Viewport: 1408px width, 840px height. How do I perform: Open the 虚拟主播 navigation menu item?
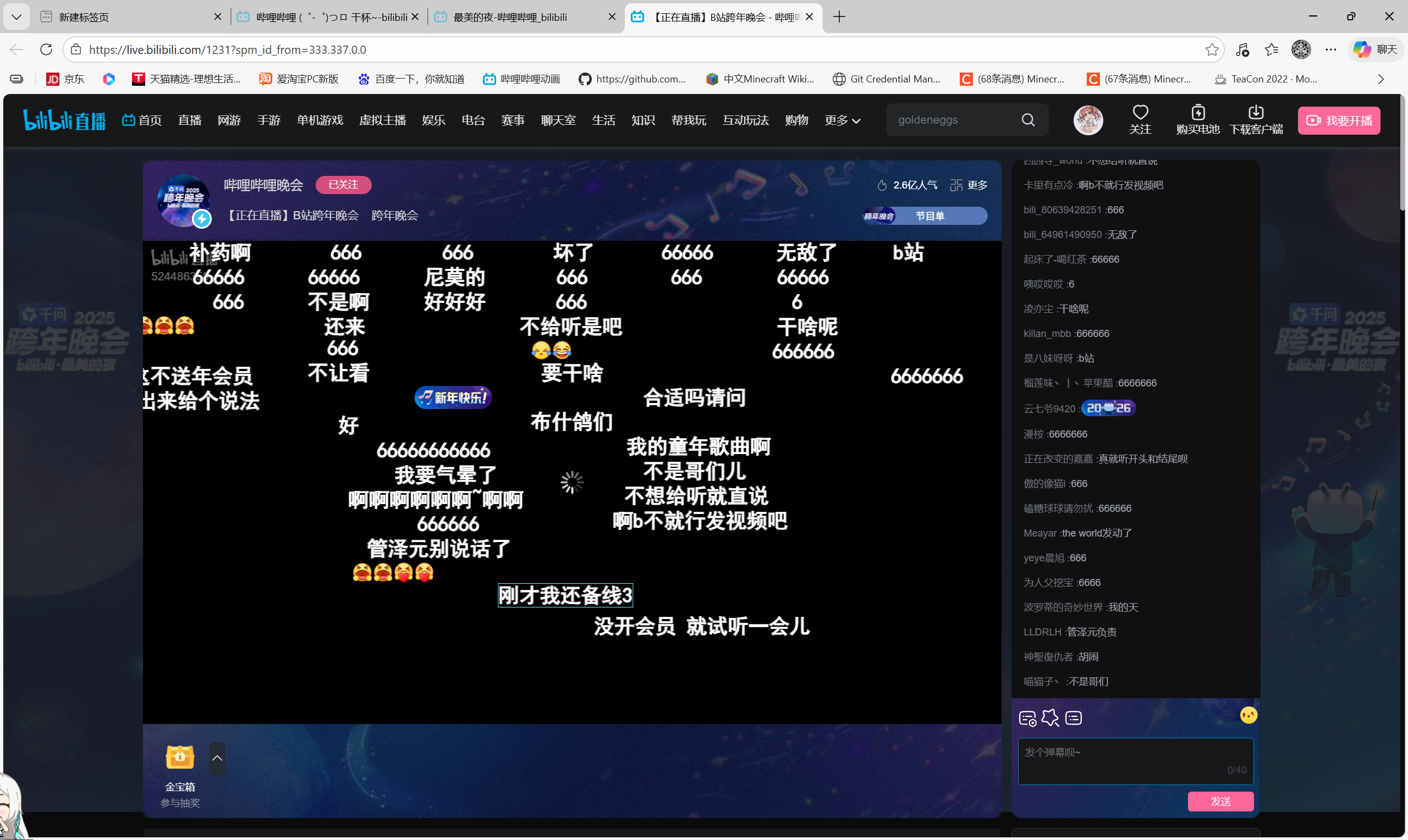point(382,120)
